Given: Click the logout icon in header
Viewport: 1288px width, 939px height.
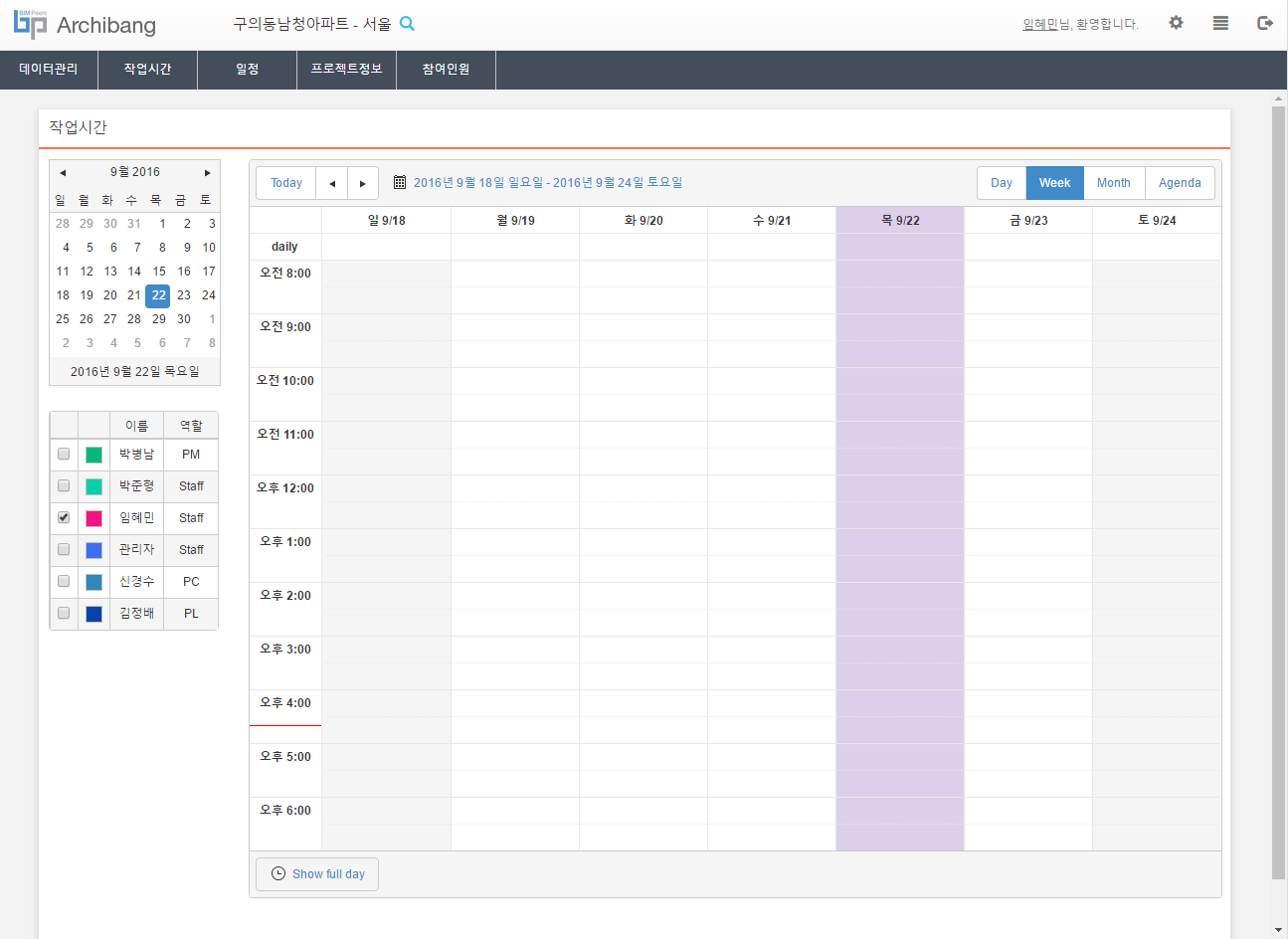Looking at the screenshot, I should [1265, 23].
